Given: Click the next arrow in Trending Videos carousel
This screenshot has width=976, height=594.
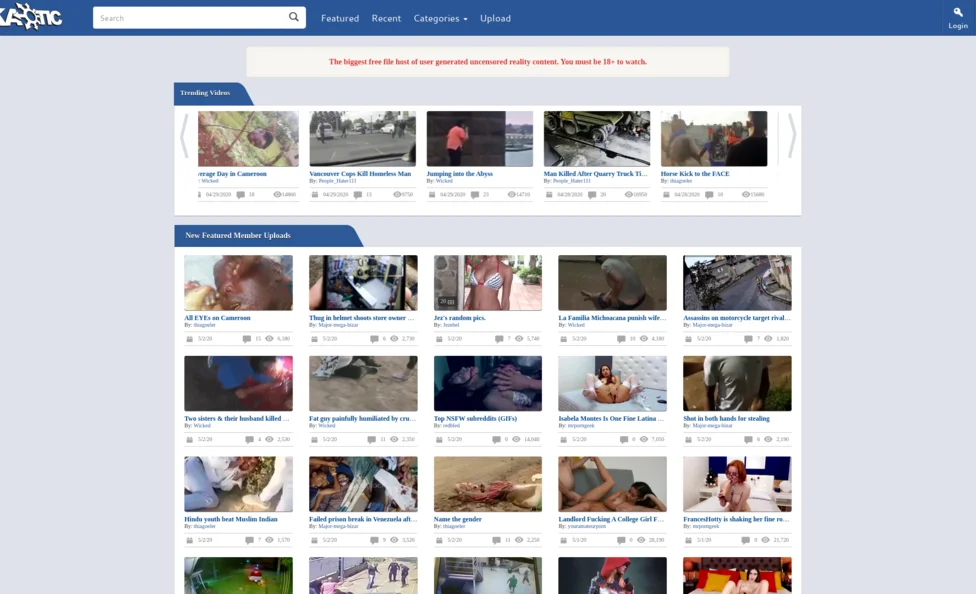Looking at the screenshot, I should 792,135.
